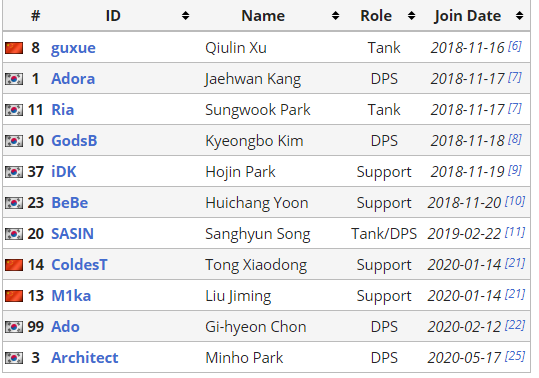Click the South Korea flag beside Architect
This screenshot has width=539, height=378.
click(14, 358)
